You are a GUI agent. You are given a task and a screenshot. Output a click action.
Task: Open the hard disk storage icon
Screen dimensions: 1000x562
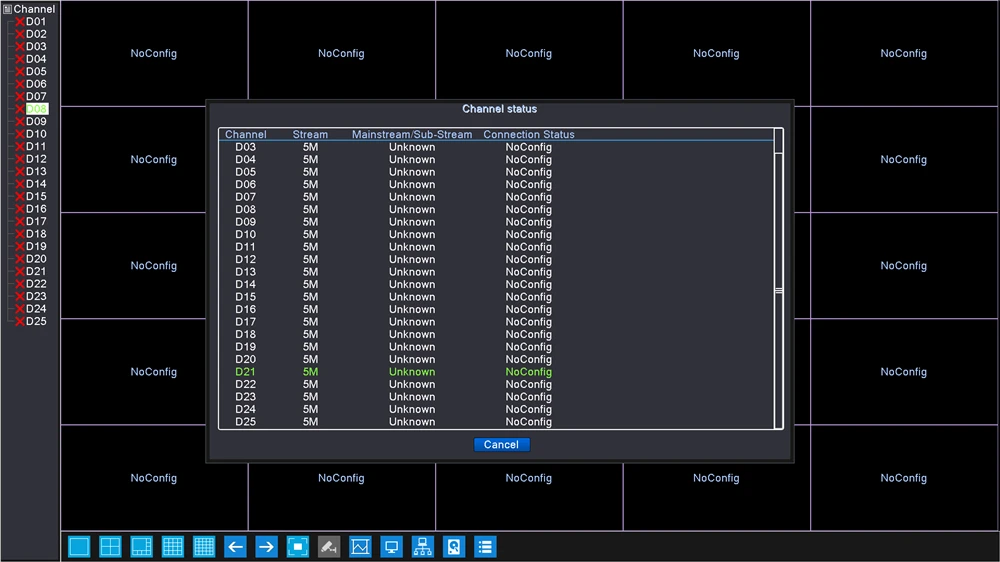point(454,547)
